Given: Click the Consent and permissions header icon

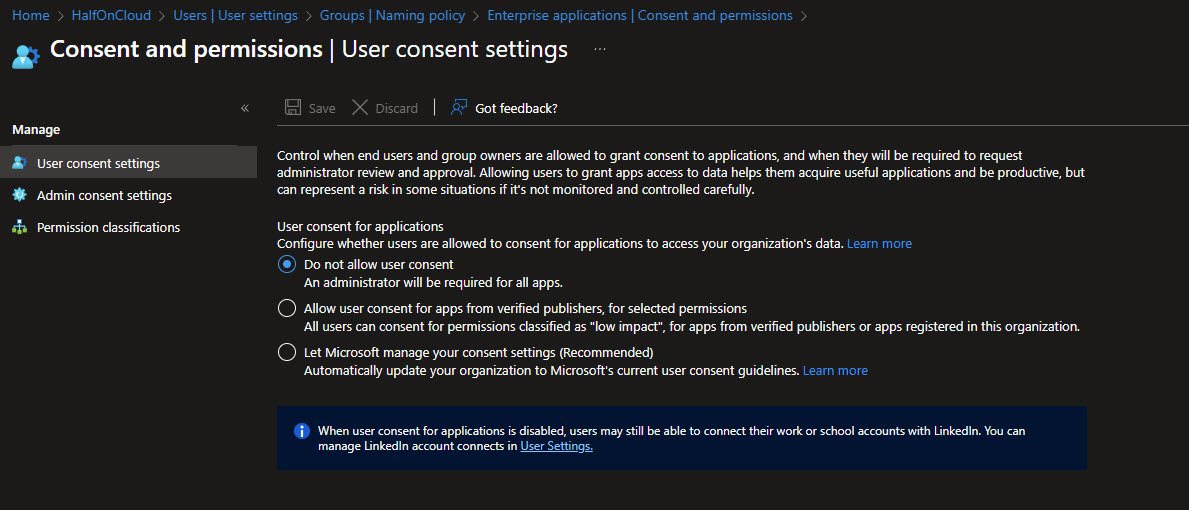Looking at the screenshot, I should click(25, 54).
